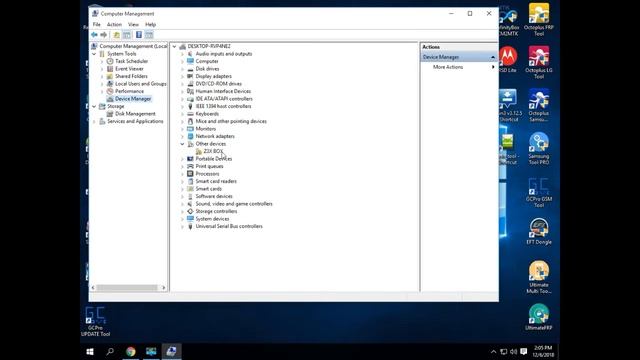Viewport: 640px width, 360px height.
Task: Select the GCPro GSM Tool desktop icon
Action: [539, 192]
